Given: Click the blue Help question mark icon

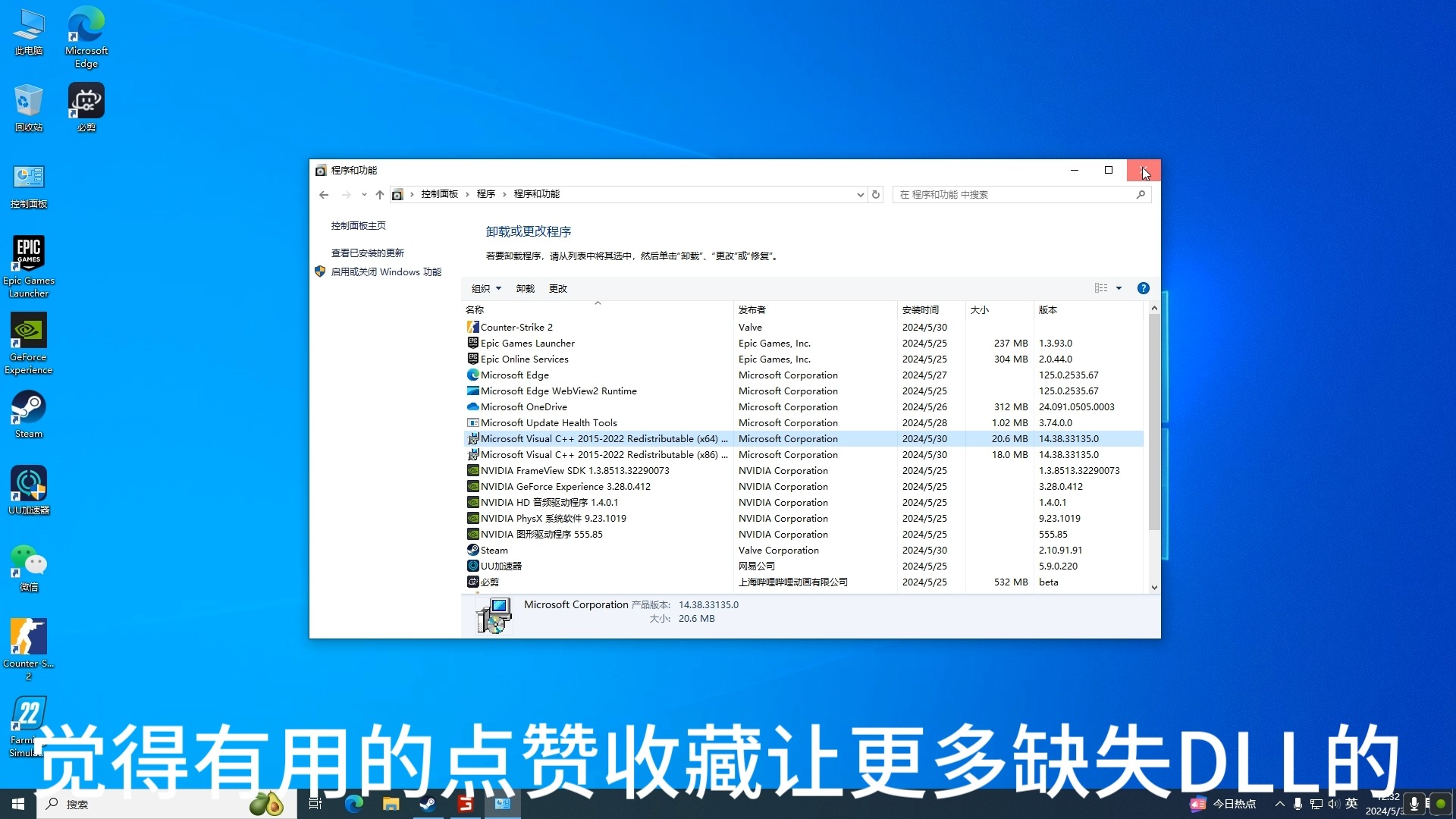Looking at the screenshot, I should [x=1143, y=288].
